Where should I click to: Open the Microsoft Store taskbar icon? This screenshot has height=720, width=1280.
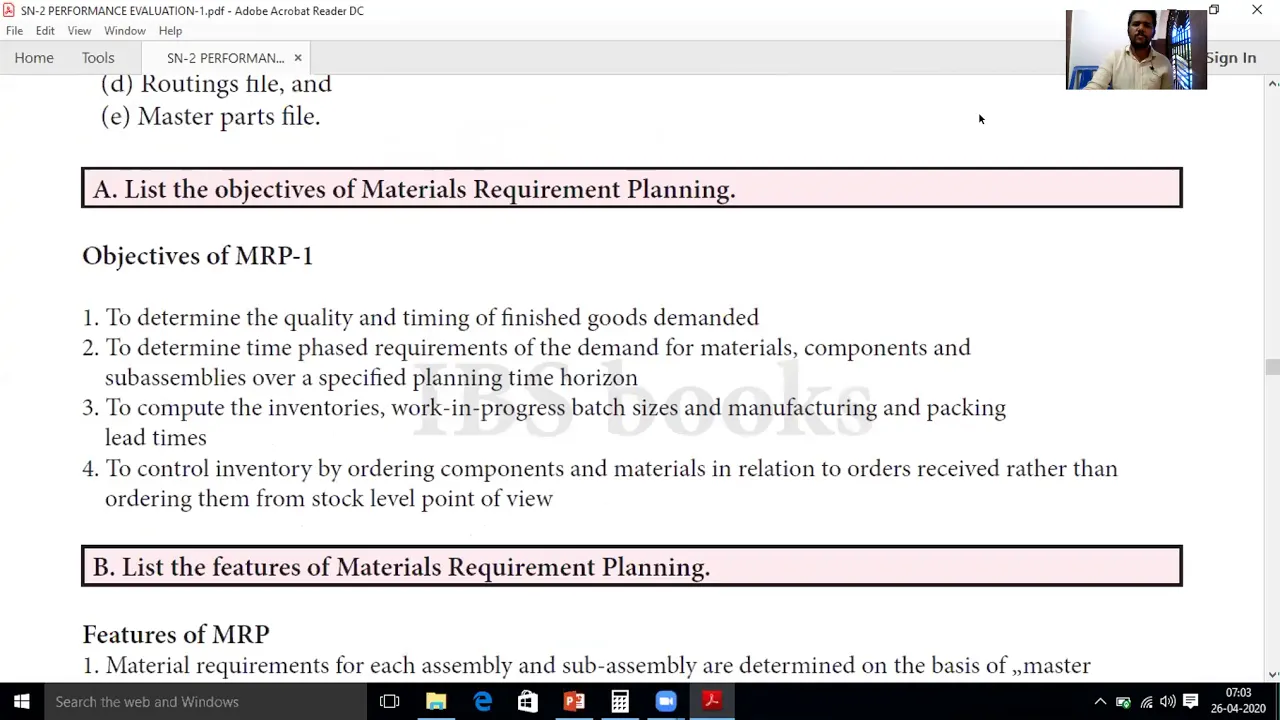tap(528, 701)
